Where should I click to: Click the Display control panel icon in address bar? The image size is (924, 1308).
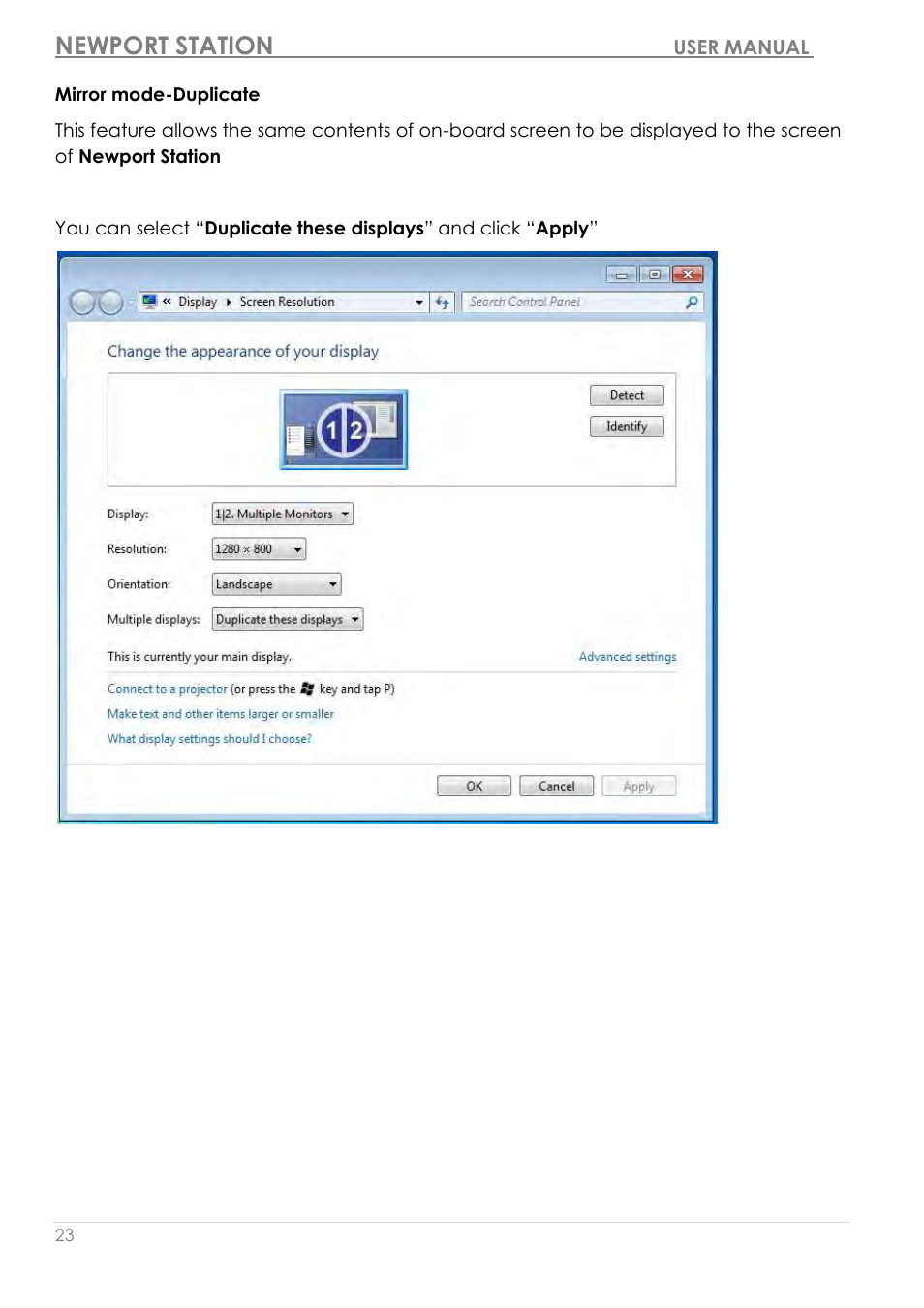[150, 302]
